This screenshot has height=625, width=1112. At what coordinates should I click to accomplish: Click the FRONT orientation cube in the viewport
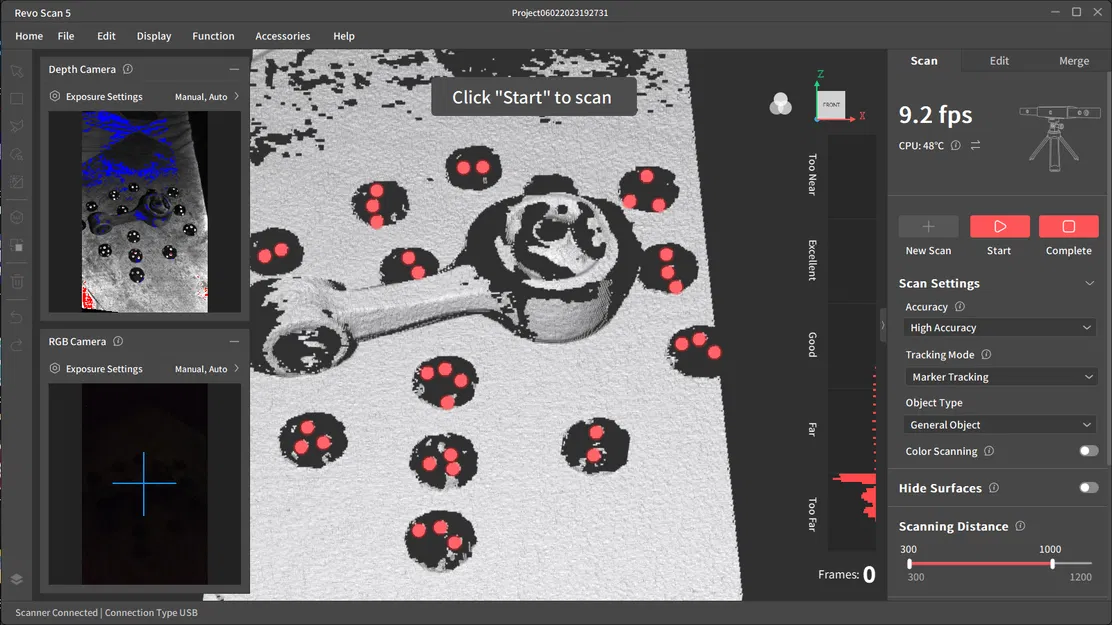833,103
